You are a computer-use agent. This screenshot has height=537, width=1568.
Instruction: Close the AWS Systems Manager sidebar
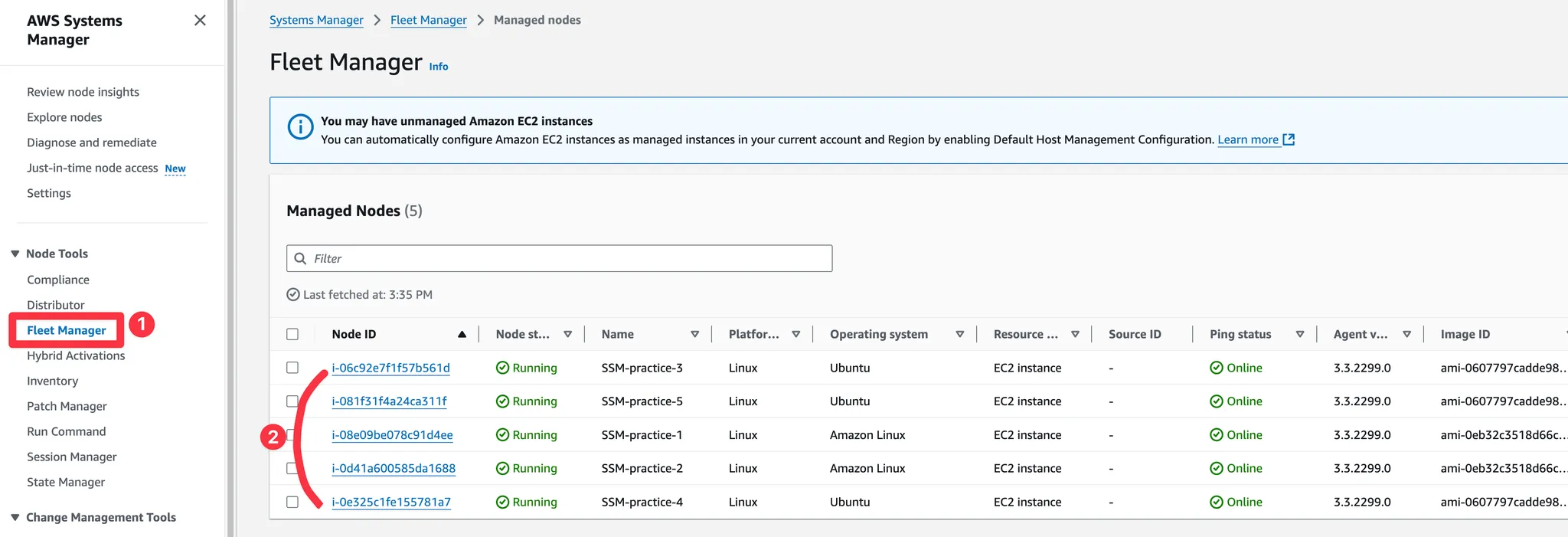tap(200, 21)
